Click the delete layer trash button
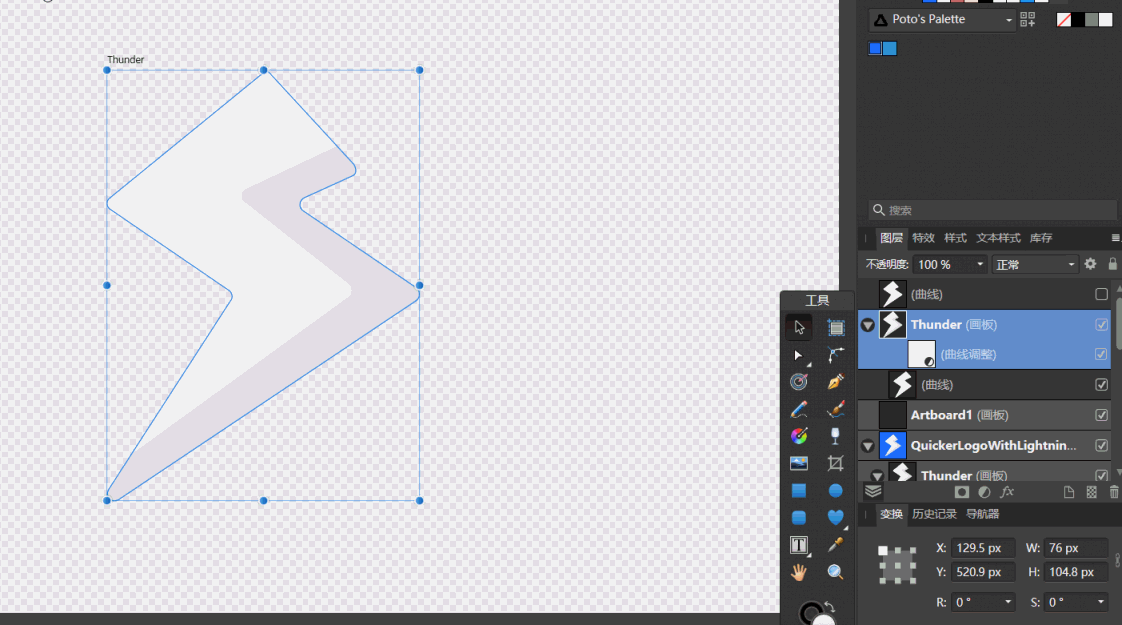 pyautogui.click(x=1113, y=491)
